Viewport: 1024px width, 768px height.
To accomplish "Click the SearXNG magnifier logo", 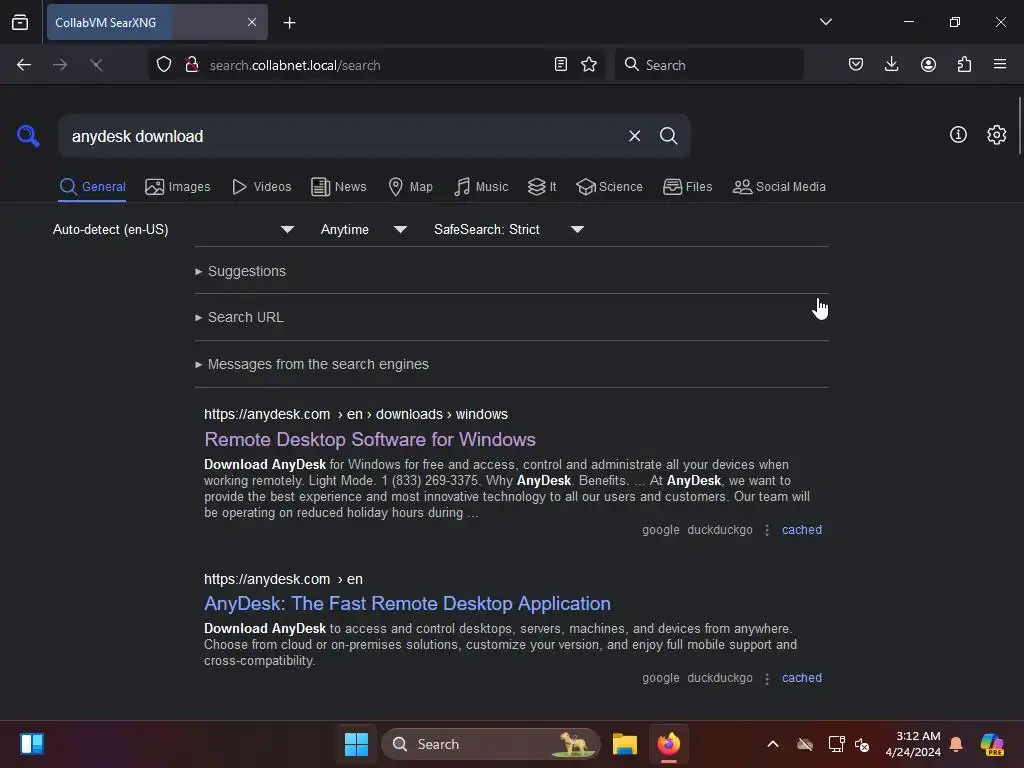I will (28, 136).
